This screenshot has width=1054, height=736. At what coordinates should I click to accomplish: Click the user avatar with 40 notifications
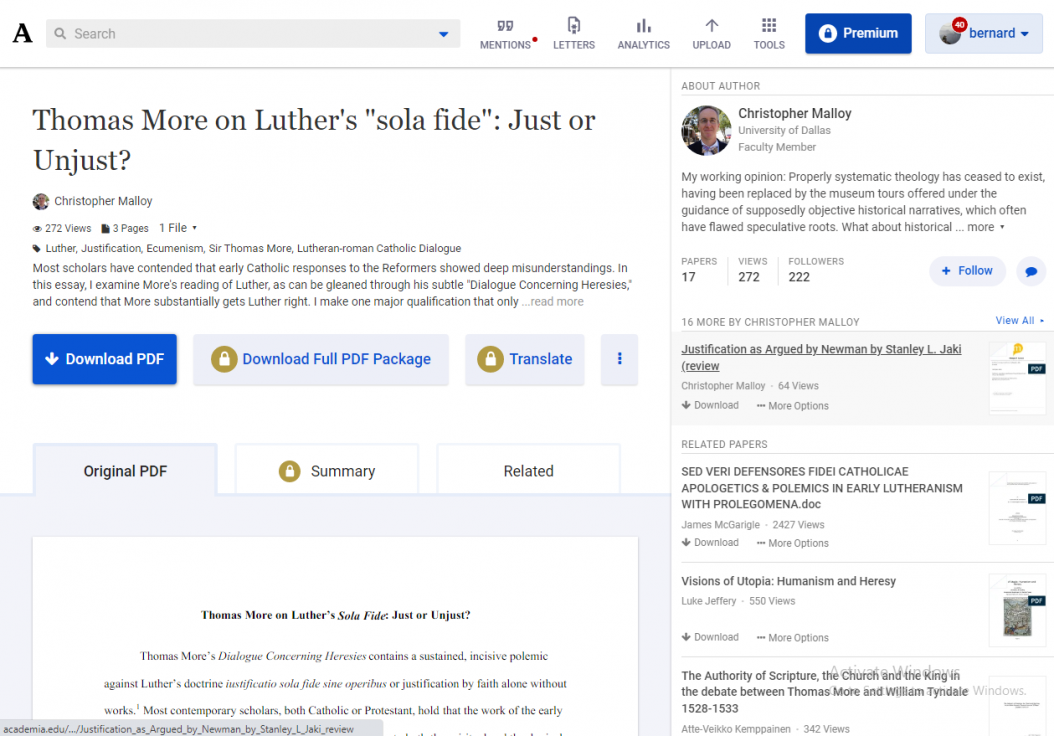click(x=951, y=32)
